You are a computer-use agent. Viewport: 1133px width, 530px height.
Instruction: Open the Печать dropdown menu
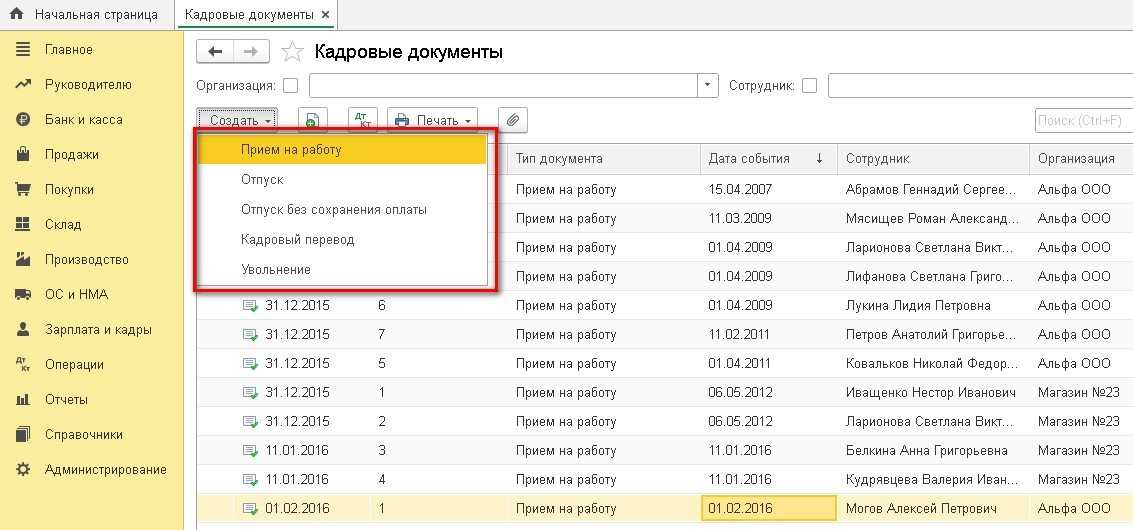pyautogui.click(x=432, y=121)
